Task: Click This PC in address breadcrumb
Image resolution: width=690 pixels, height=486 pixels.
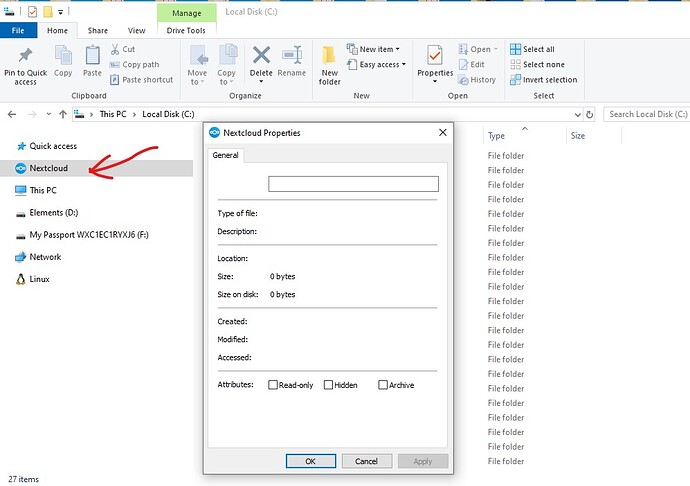Action: point(113,114)
